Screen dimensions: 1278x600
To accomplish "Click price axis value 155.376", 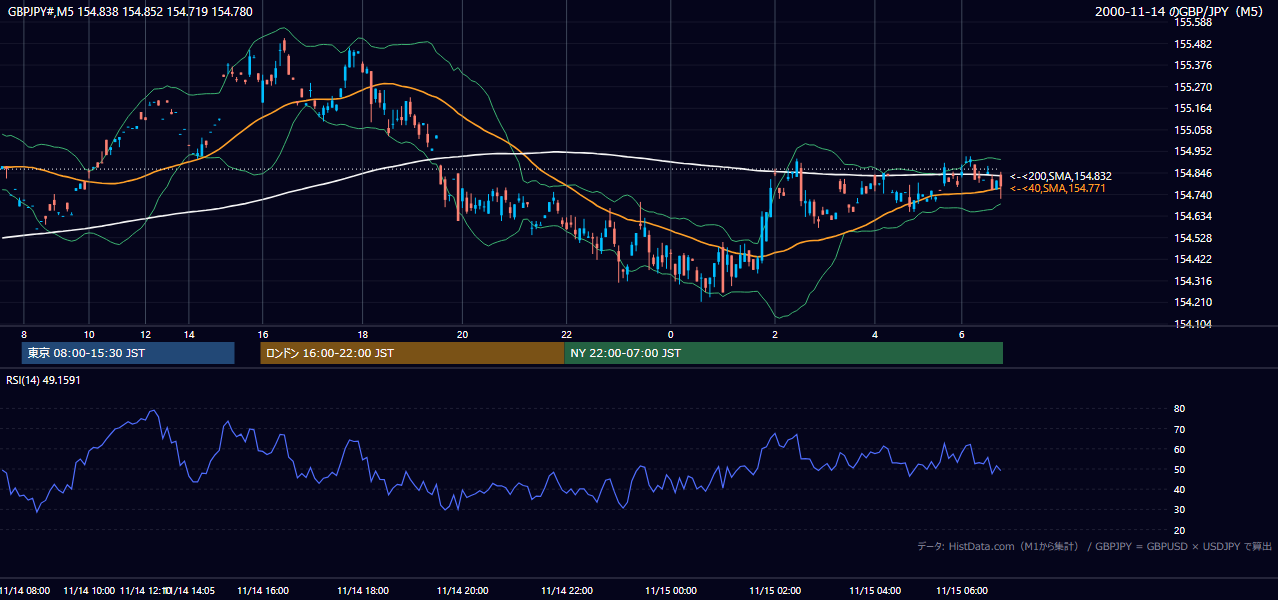I will point(1192,65).
